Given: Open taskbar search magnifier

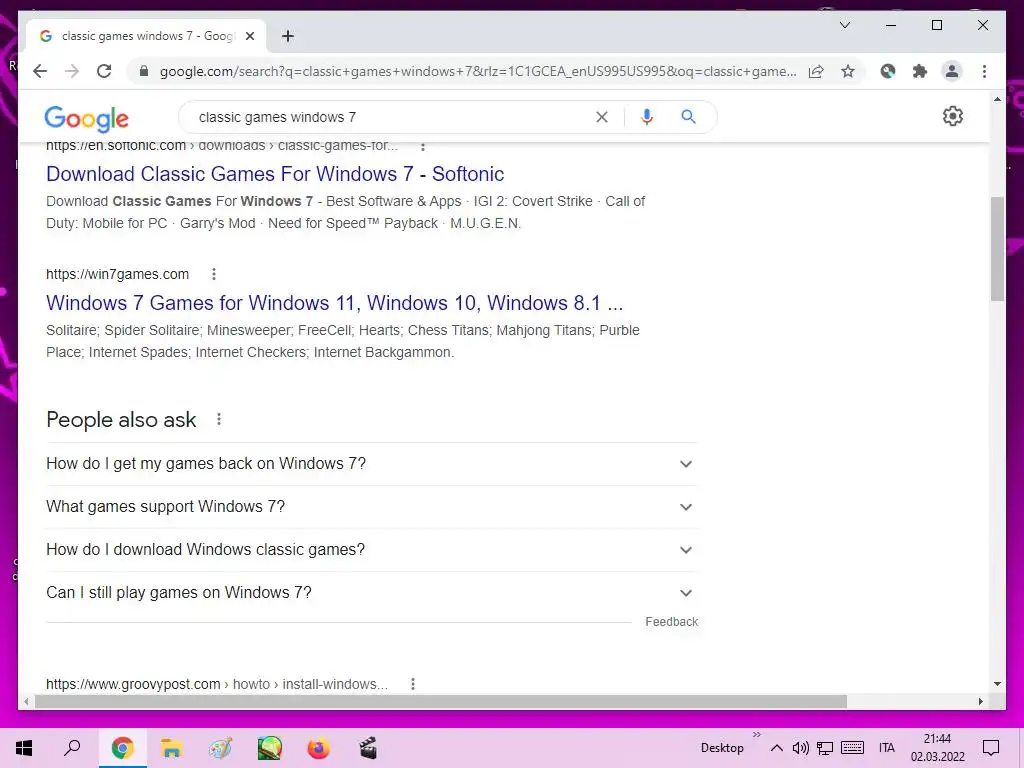Looking at the screenshot, I should pos(72,748).
